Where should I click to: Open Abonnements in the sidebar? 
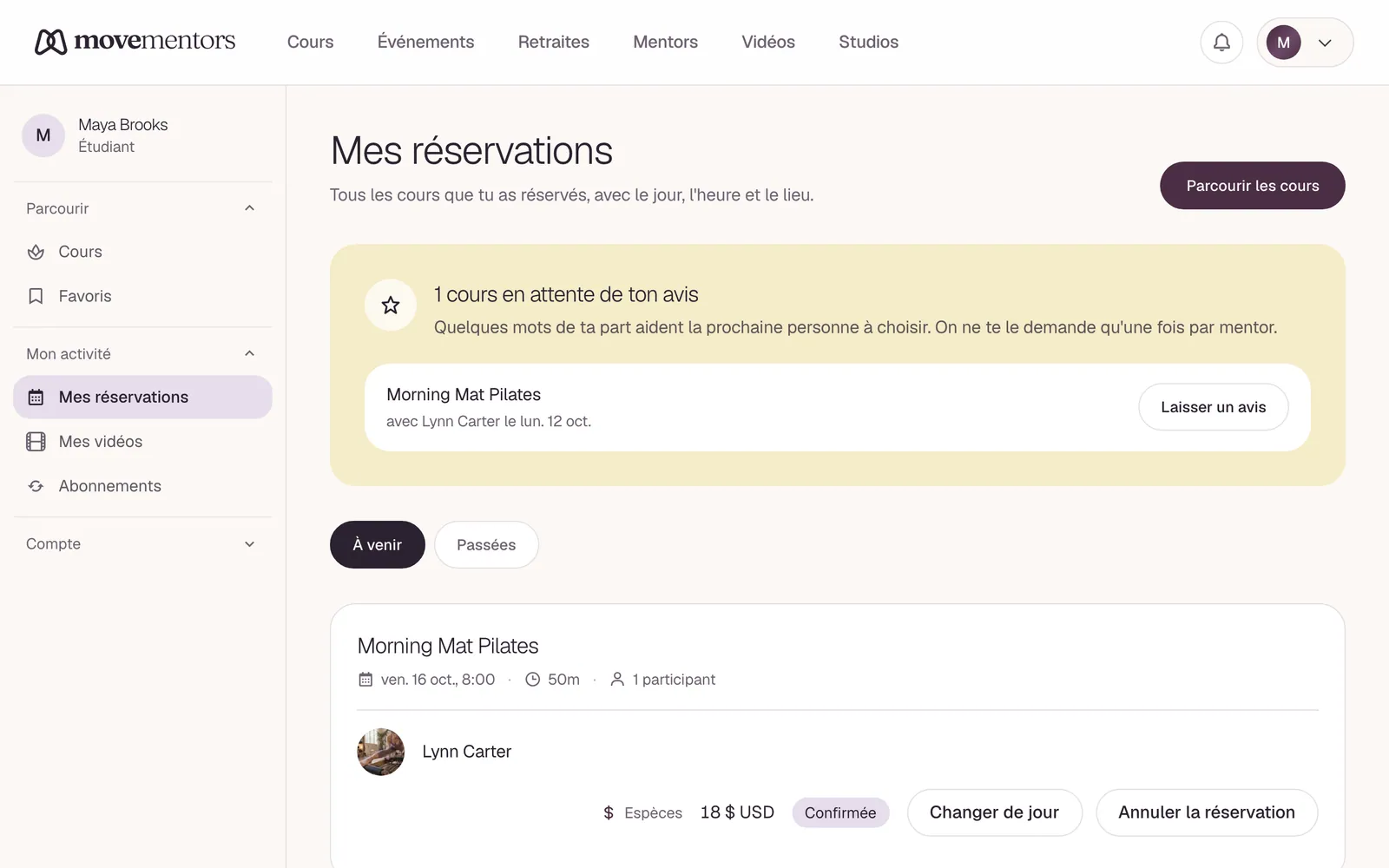click(142, 486)
